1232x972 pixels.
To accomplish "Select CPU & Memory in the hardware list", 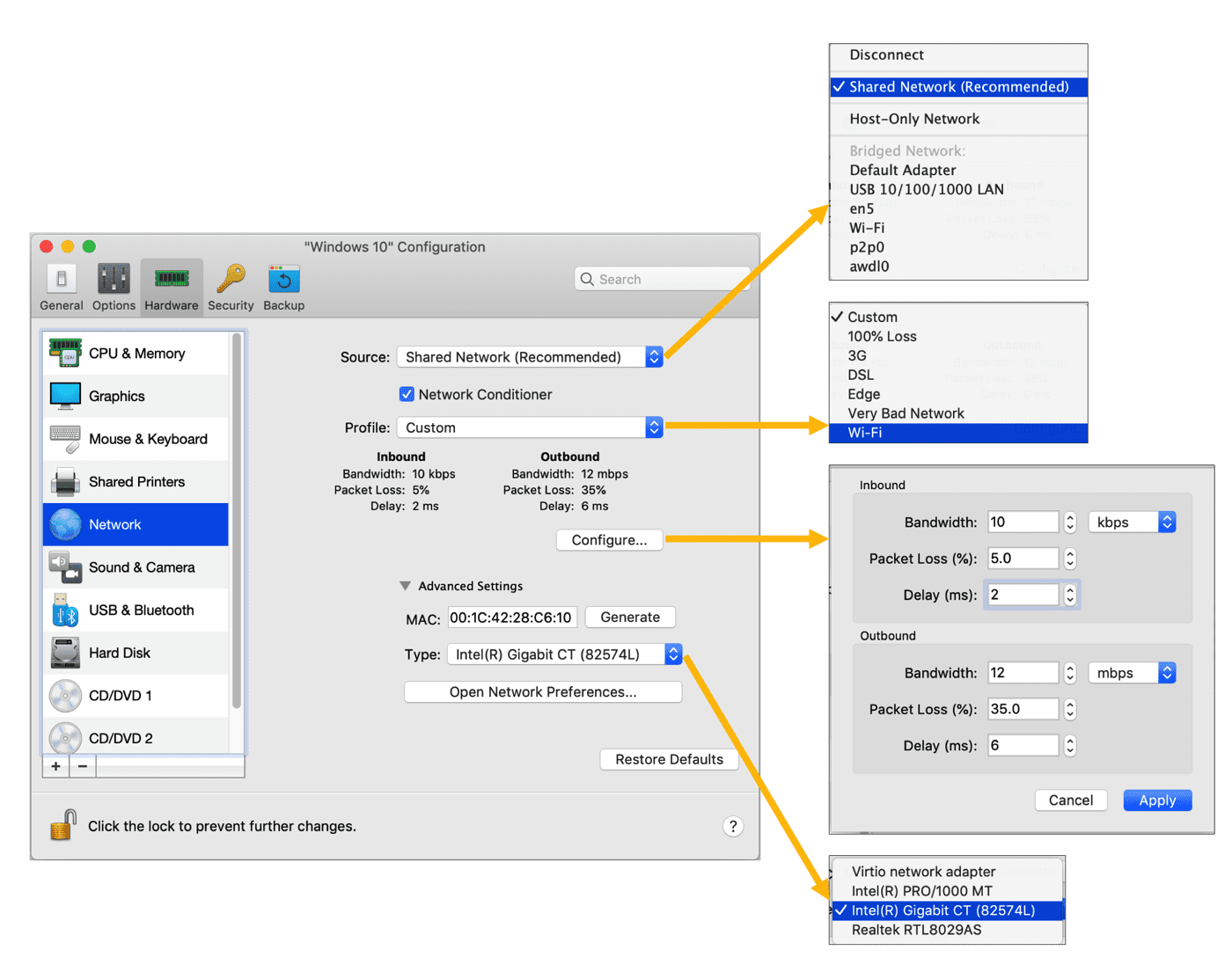I will point(136,353).
